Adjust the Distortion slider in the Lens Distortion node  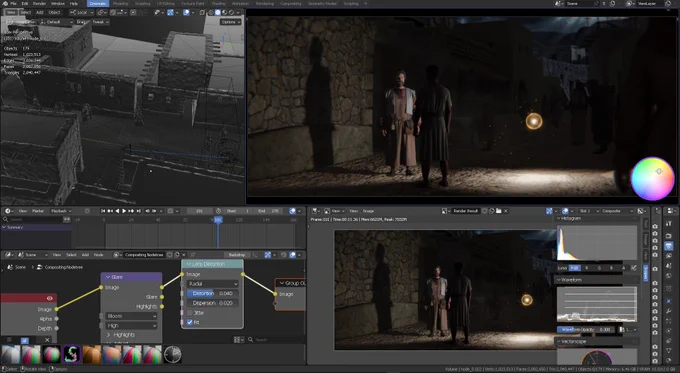tap(212, 293)
